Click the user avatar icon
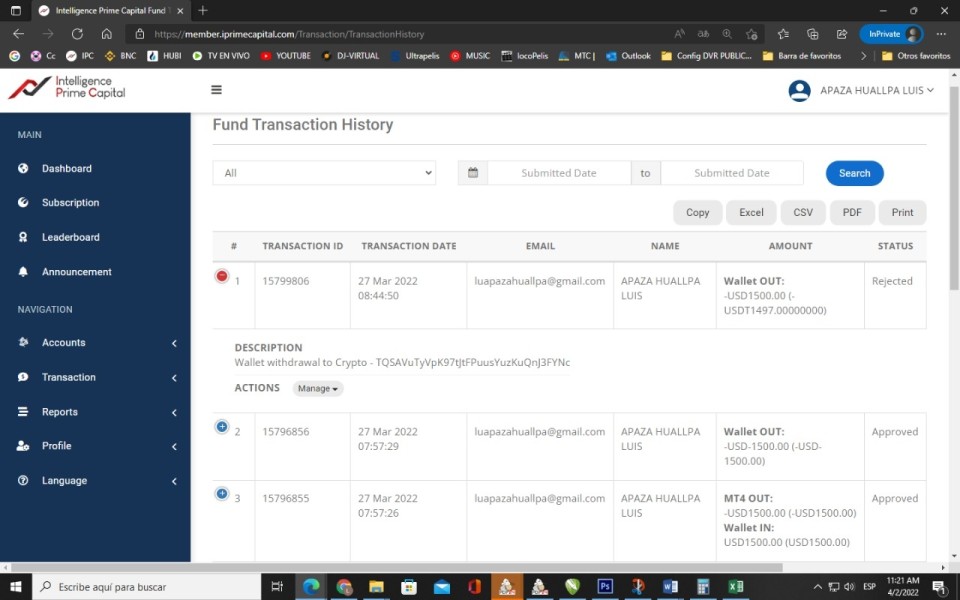This screenshot has width=960, height=600. tap(799, 91)
